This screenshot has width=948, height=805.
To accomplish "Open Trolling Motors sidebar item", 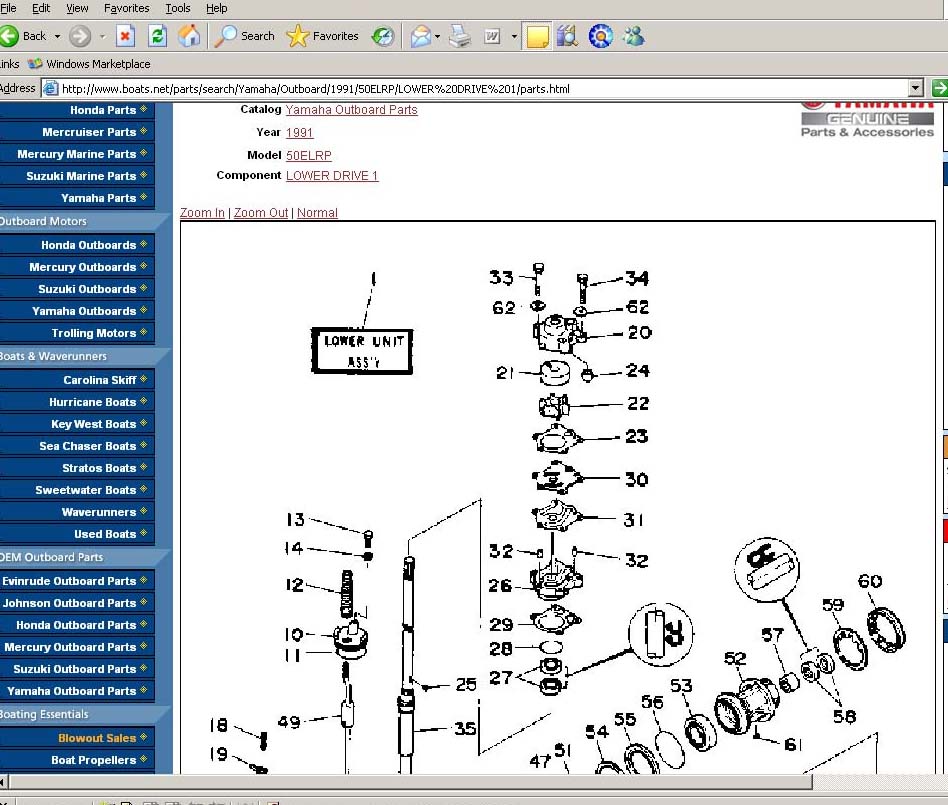I will pos(77,333).
